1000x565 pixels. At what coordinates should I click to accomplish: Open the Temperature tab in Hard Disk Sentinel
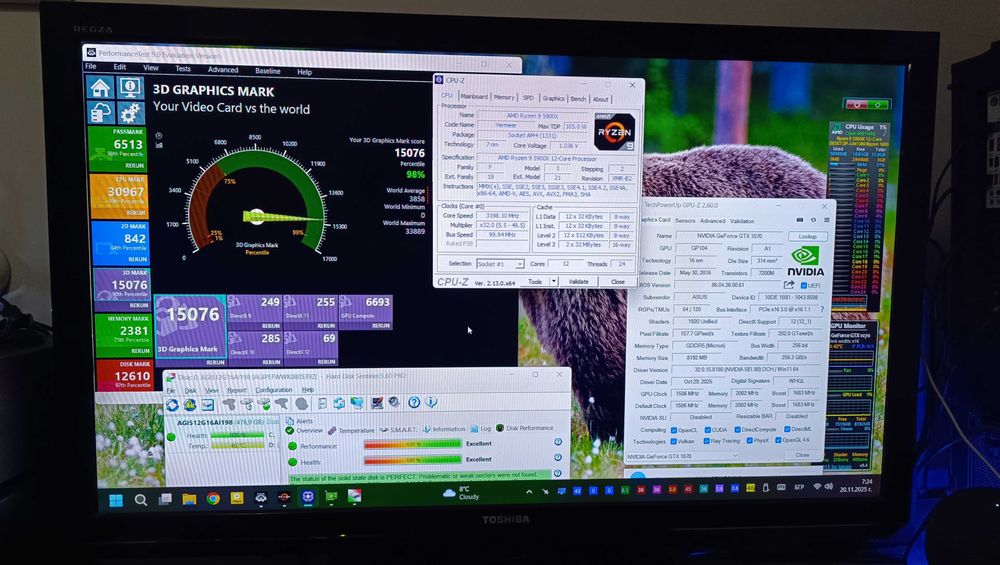[351, 430]
